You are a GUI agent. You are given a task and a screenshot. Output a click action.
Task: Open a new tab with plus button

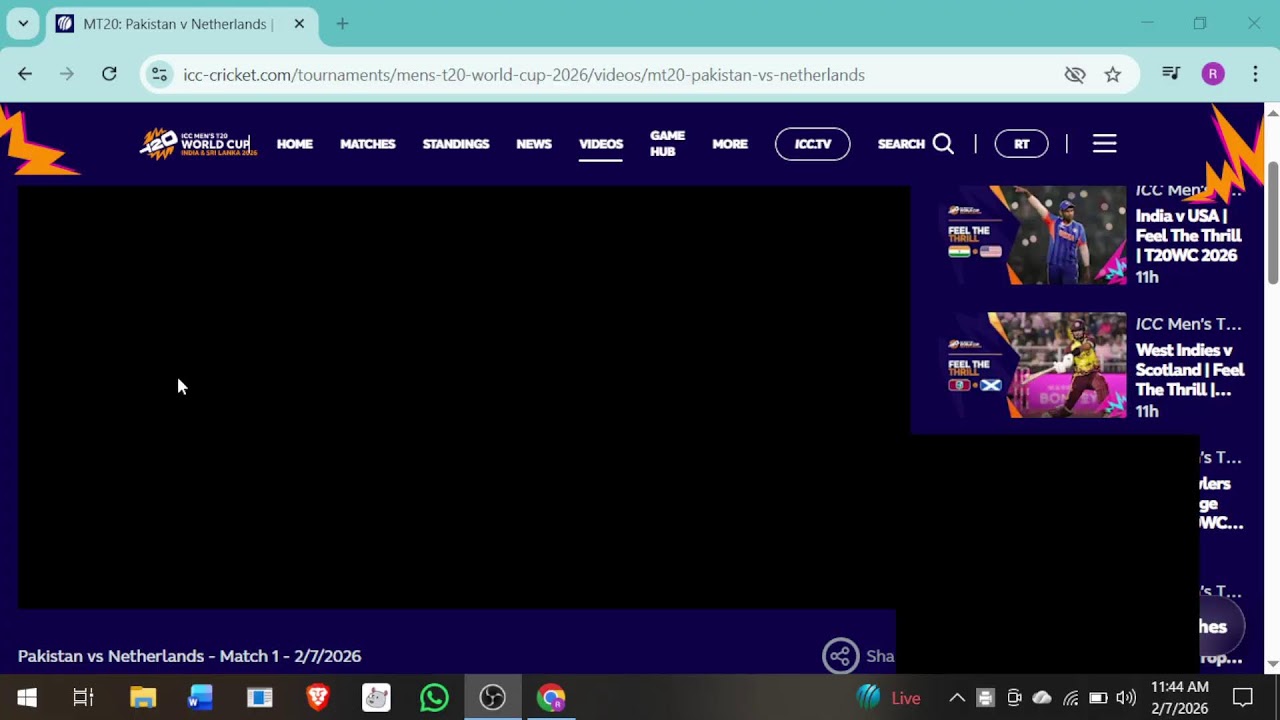click(342, 24)
